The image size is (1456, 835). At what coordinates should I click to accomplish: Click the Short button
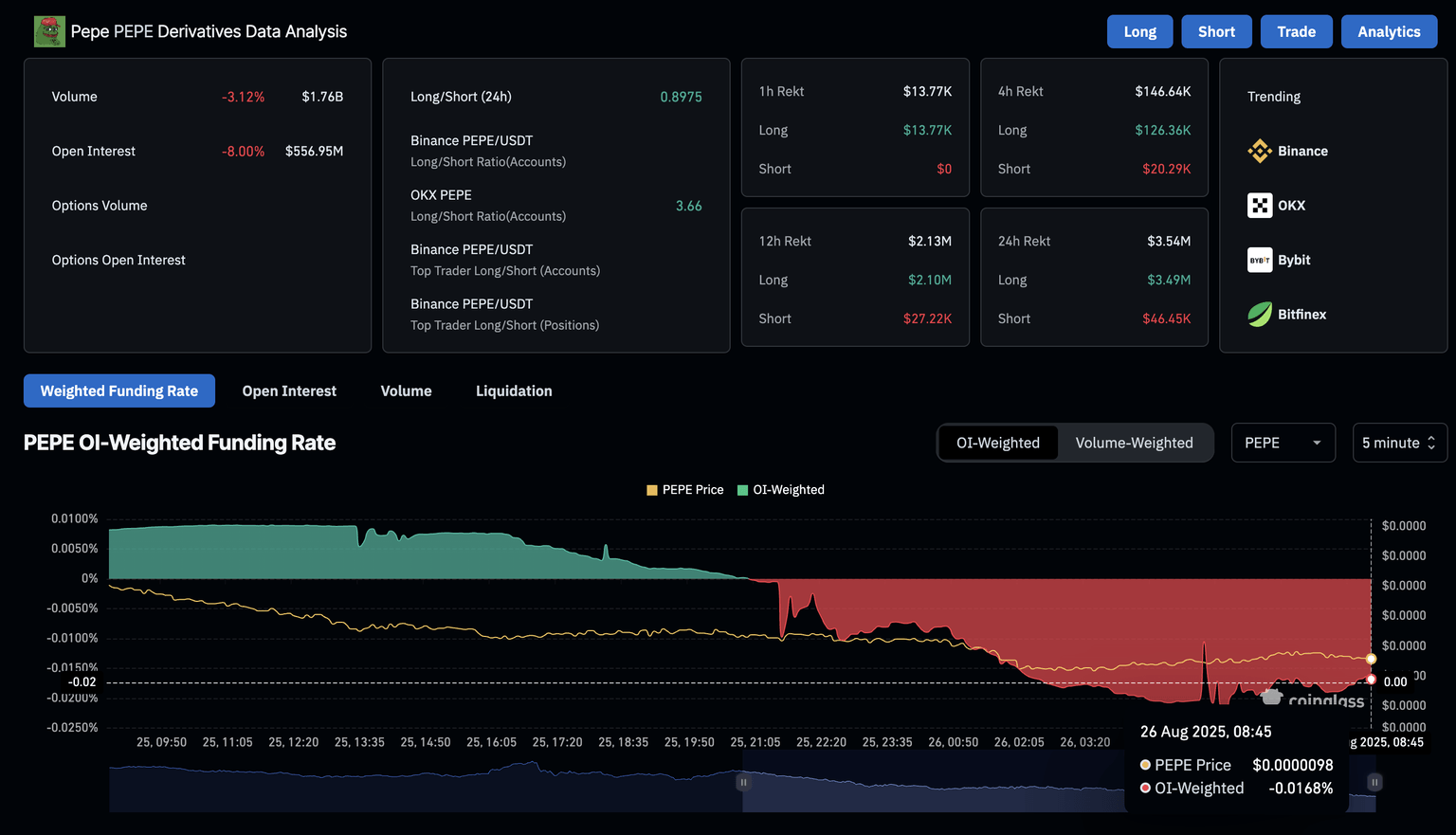pyautogui.click(x=1216, y=31)
